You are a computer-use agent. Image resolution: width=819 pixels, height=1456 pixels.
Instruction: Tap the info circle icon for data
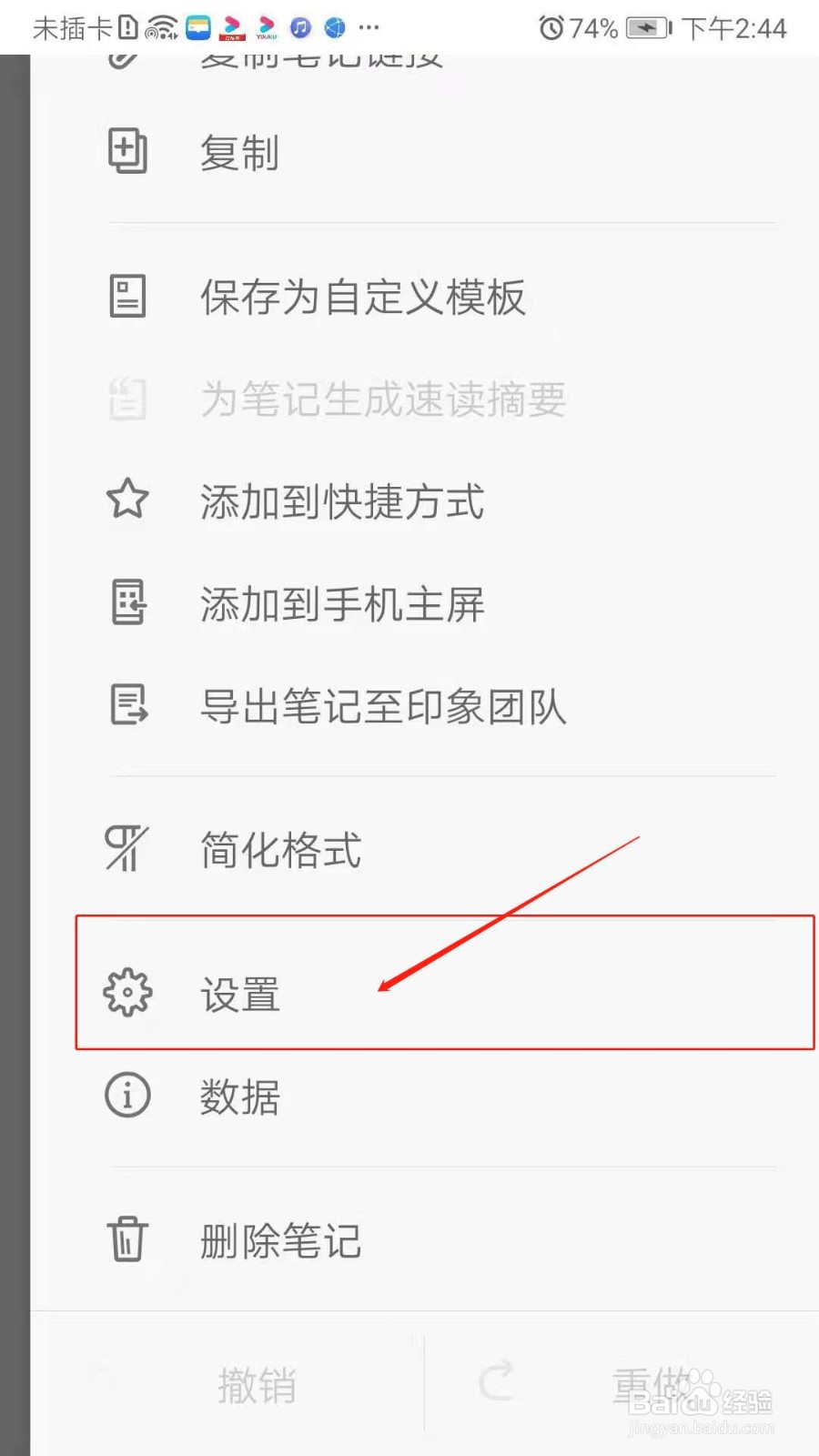[127, 1095]
